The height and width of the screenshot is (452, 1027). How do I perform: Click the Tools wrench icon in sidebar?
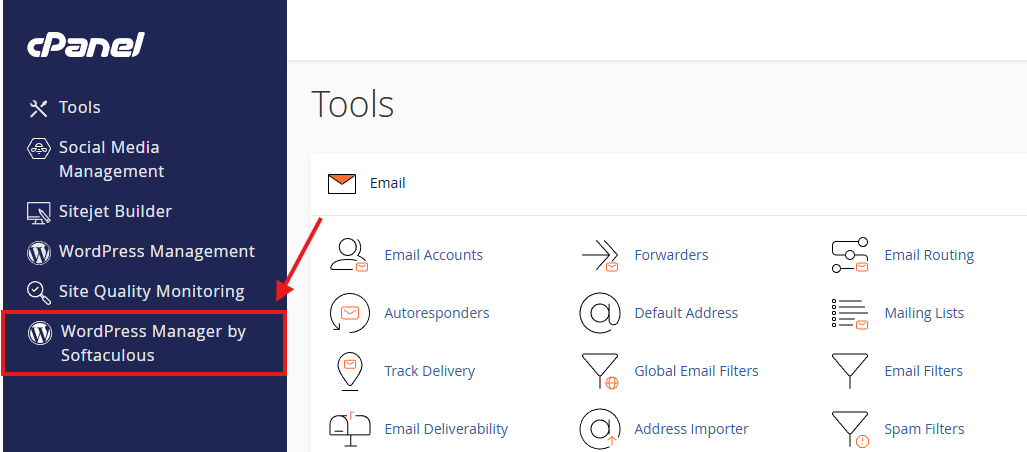click(39, 108)
